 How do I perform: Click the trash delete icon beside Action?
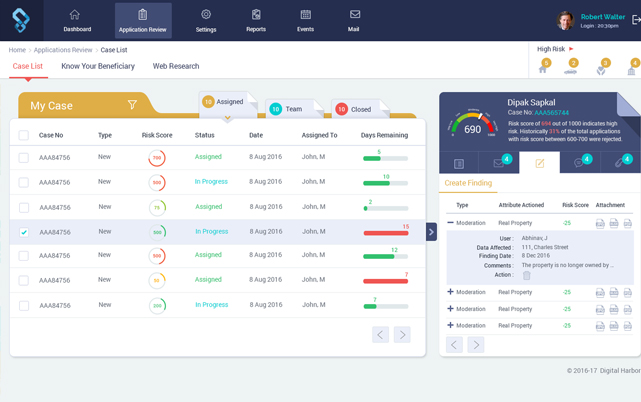point(527,276)
